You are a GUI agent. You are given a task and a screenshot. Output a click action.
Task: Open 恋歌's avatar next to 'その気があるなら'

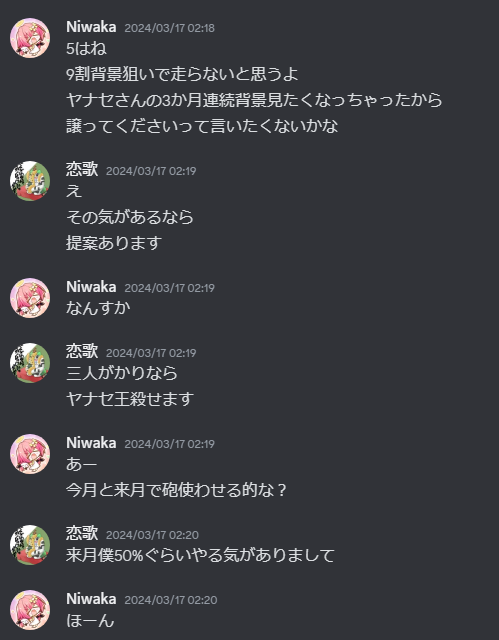click(x=30, y=181)
